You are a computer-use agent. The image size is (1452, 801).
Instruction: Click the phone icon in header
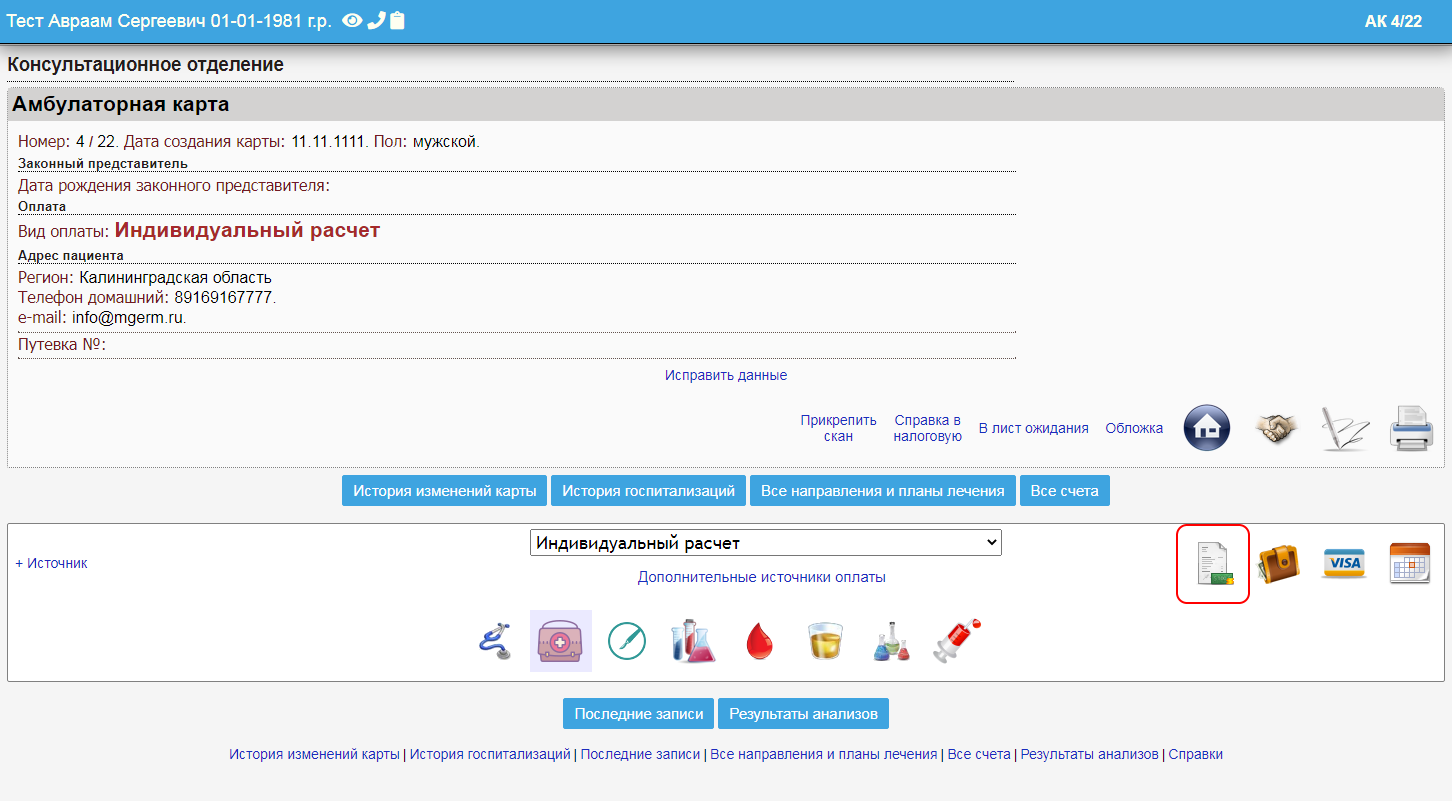[x=376, y=21]
